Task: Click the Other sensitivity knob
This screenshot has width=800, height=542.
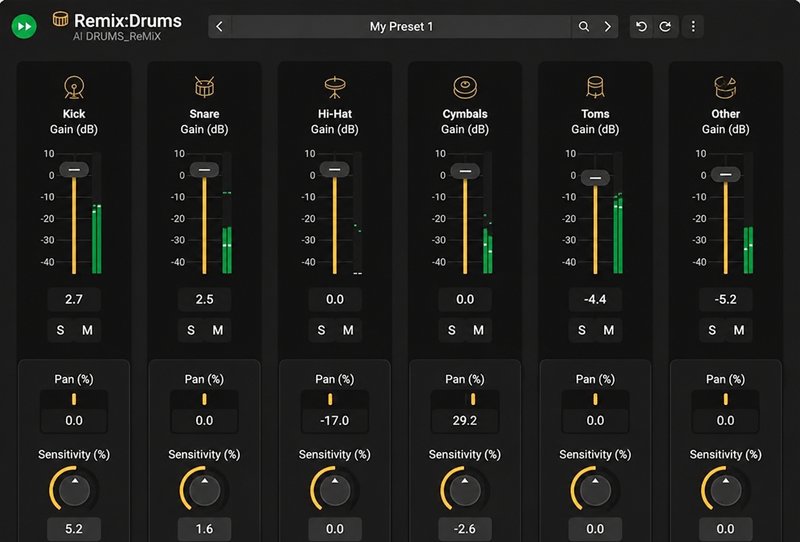Action: 726,490
